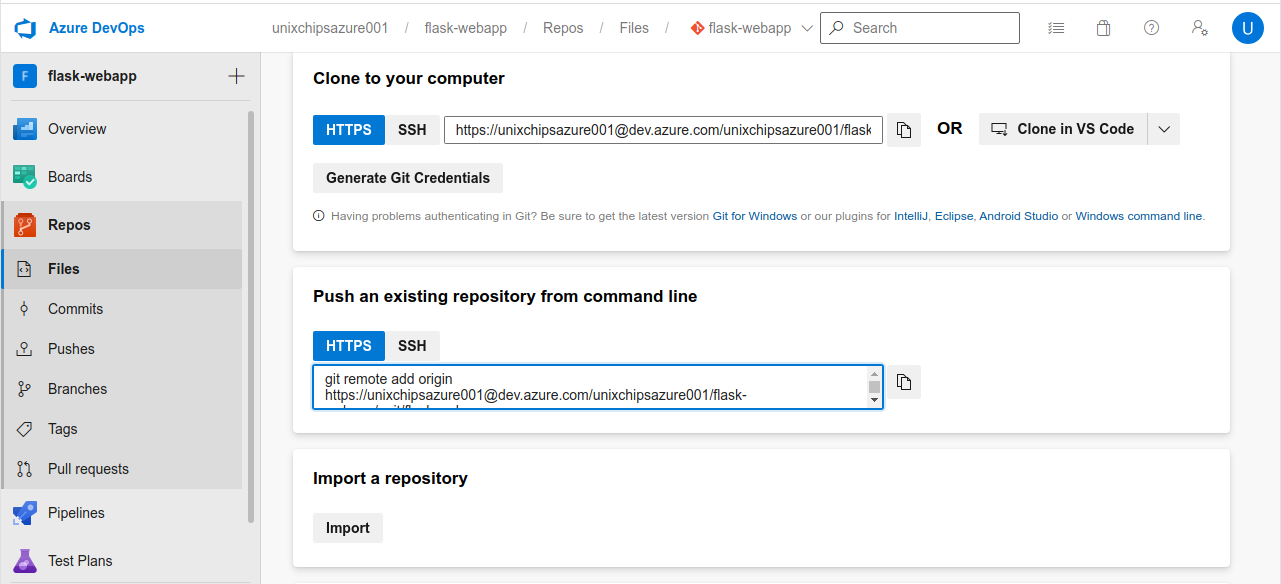Image resolution: width=1281 pixels, height=584 pixels.
Task: Open the User settings icon
Action: (x=1200, y=28)
